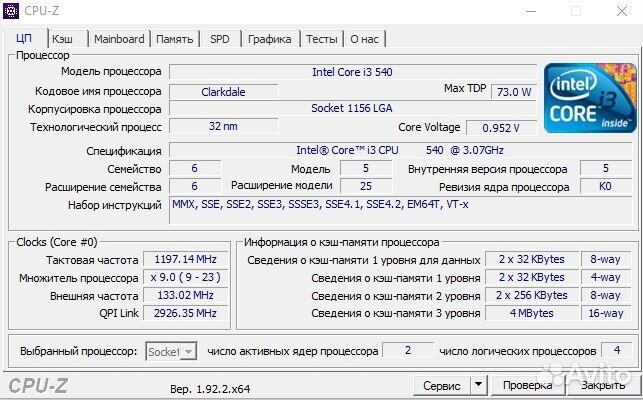Click the 16-way associativity value

pos(606,313)
